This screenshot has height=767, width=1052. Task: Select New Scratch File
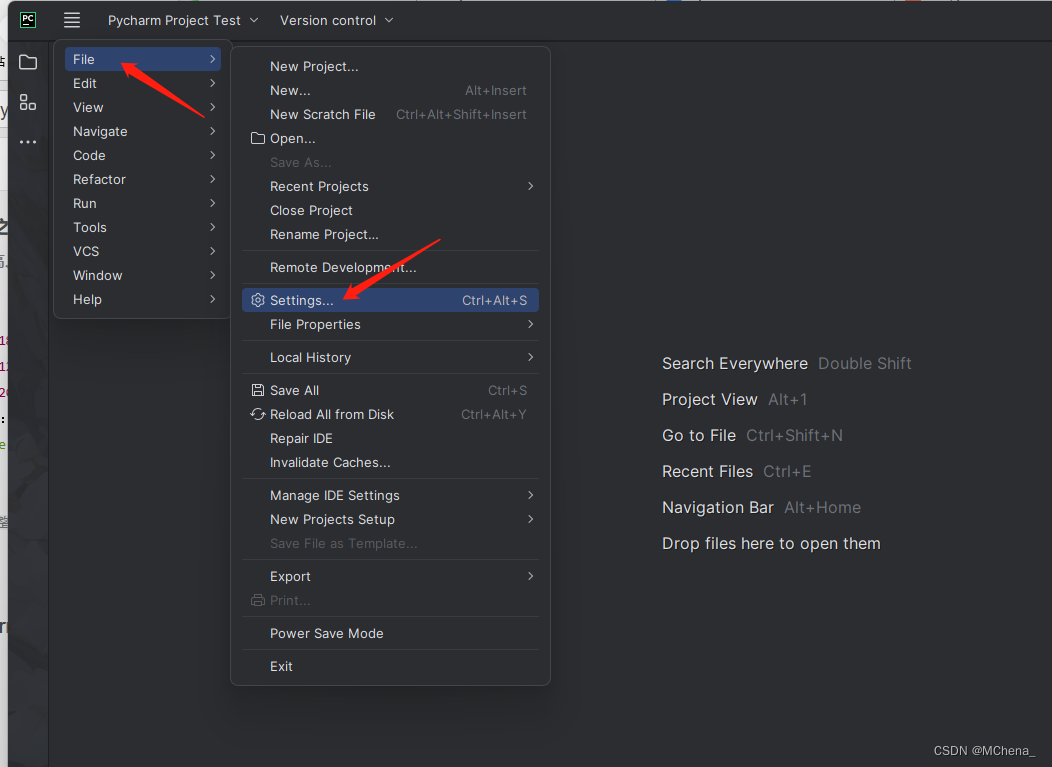point(390,115)
